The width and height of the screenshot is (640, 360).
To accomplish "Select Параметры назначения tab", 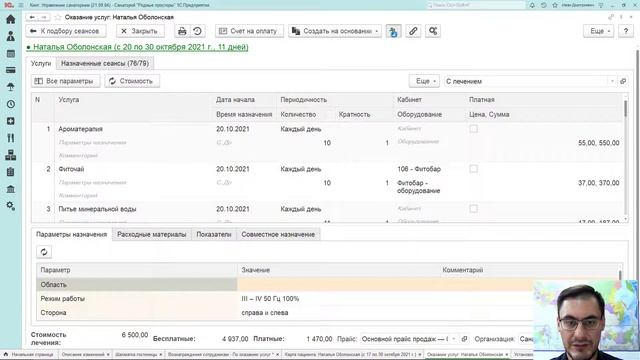I will pos(71,234).
